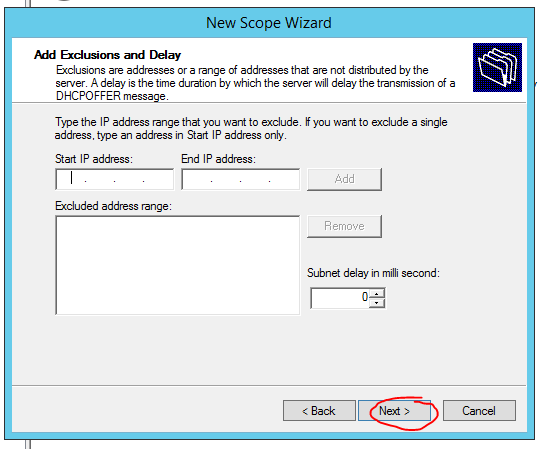Click the DHCPOFFER message description text
The image size is (540, 449).
[256, 83]
